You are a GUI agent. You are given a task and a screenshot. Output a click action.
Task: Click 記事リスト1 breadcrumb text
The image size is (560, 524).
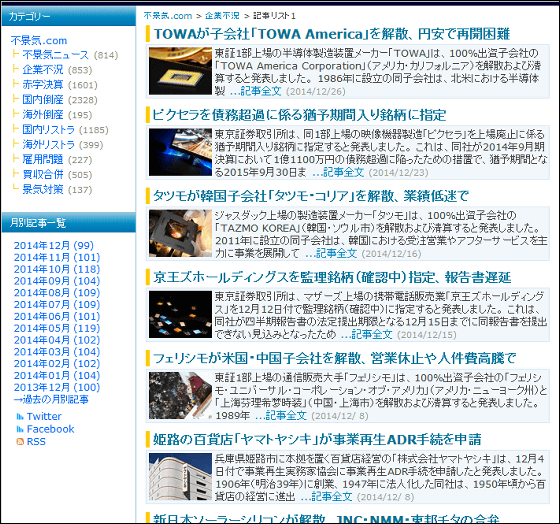click(274, 16)
